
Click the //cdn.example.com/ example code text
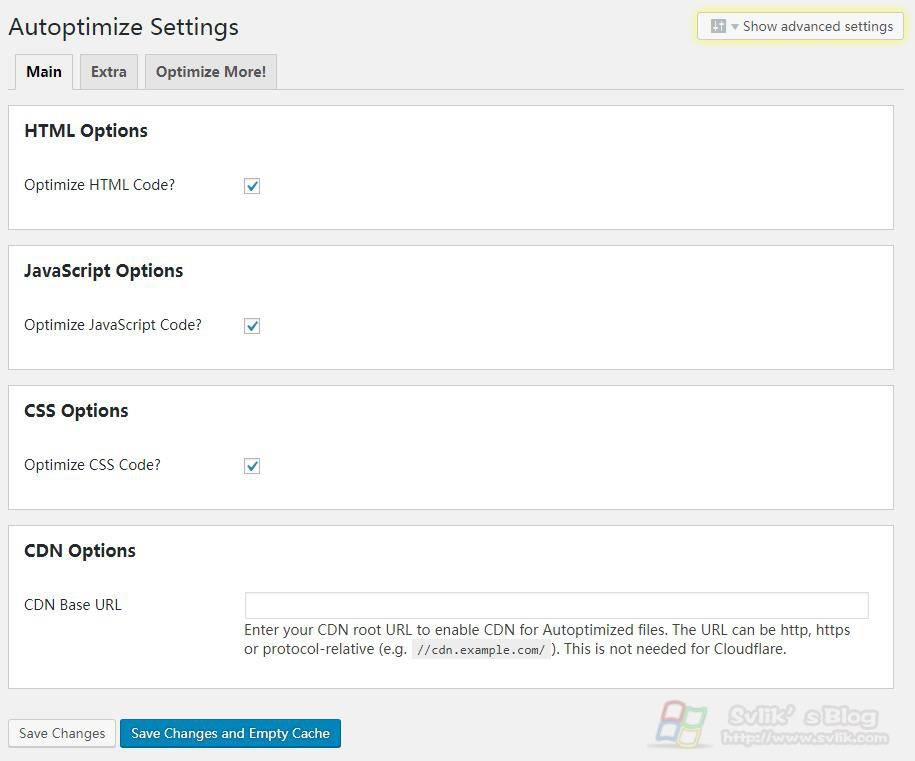[481, 649]
